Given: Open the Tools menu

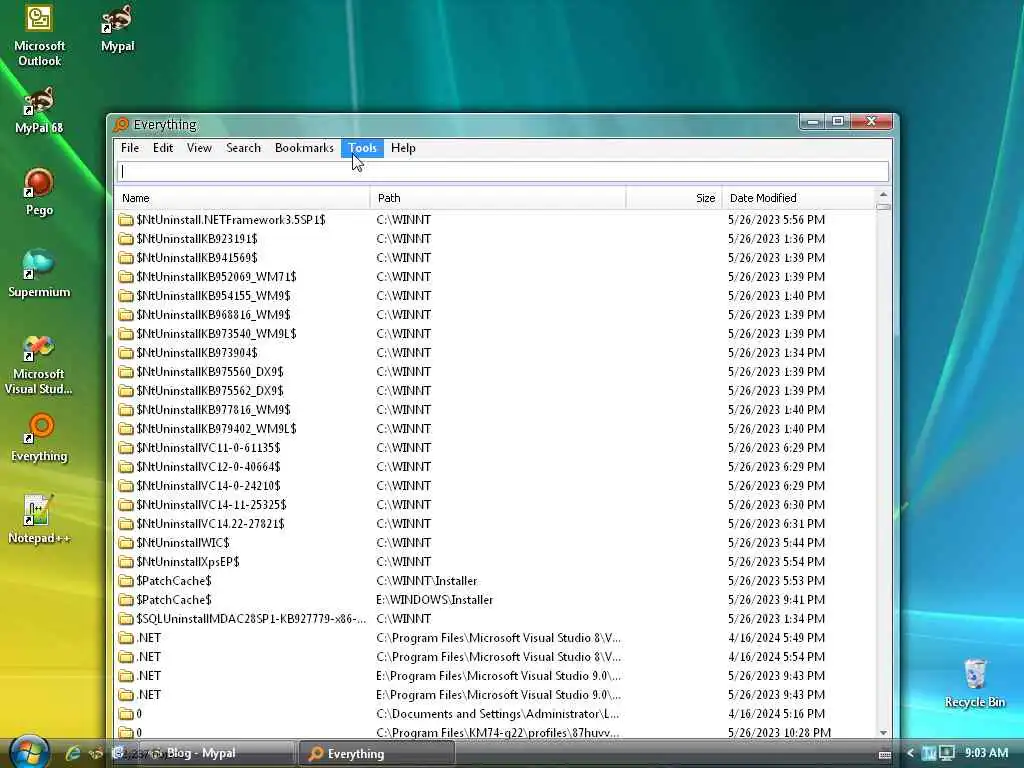Looking at the screenshot, I should coord(362,148).
